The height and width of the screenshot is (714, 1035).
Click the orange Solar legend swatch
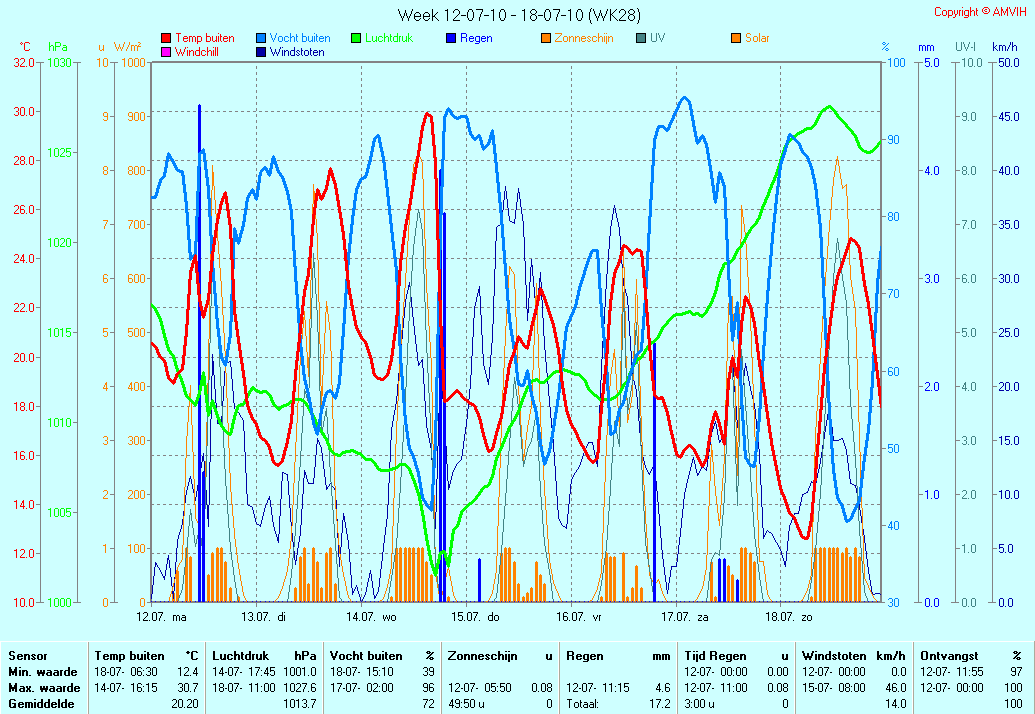point(736,38)
